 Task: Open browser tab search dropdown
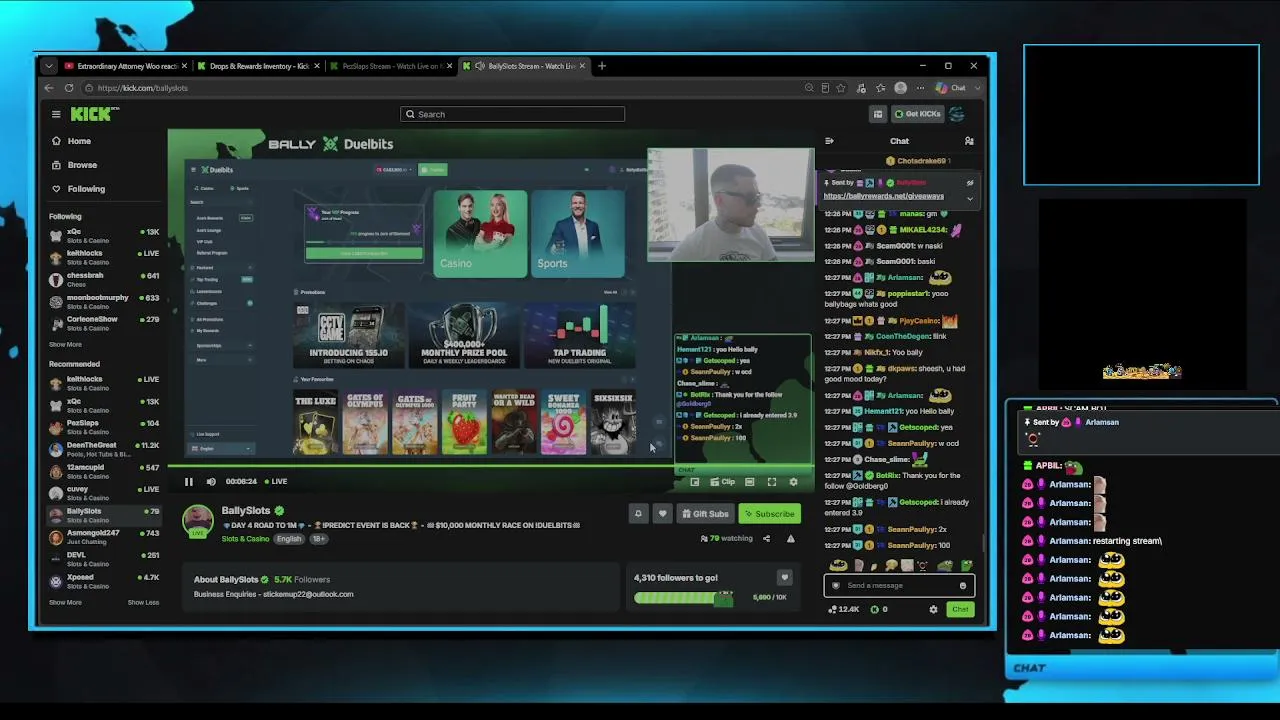[x=48, y=66]
